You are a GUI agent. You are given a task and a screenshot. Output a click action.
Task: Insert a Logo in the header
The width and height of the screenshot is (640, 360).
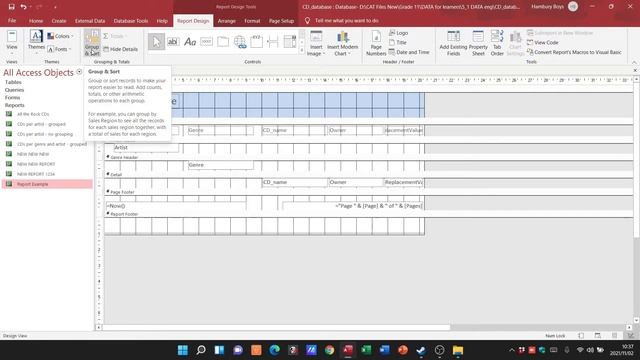398,33
